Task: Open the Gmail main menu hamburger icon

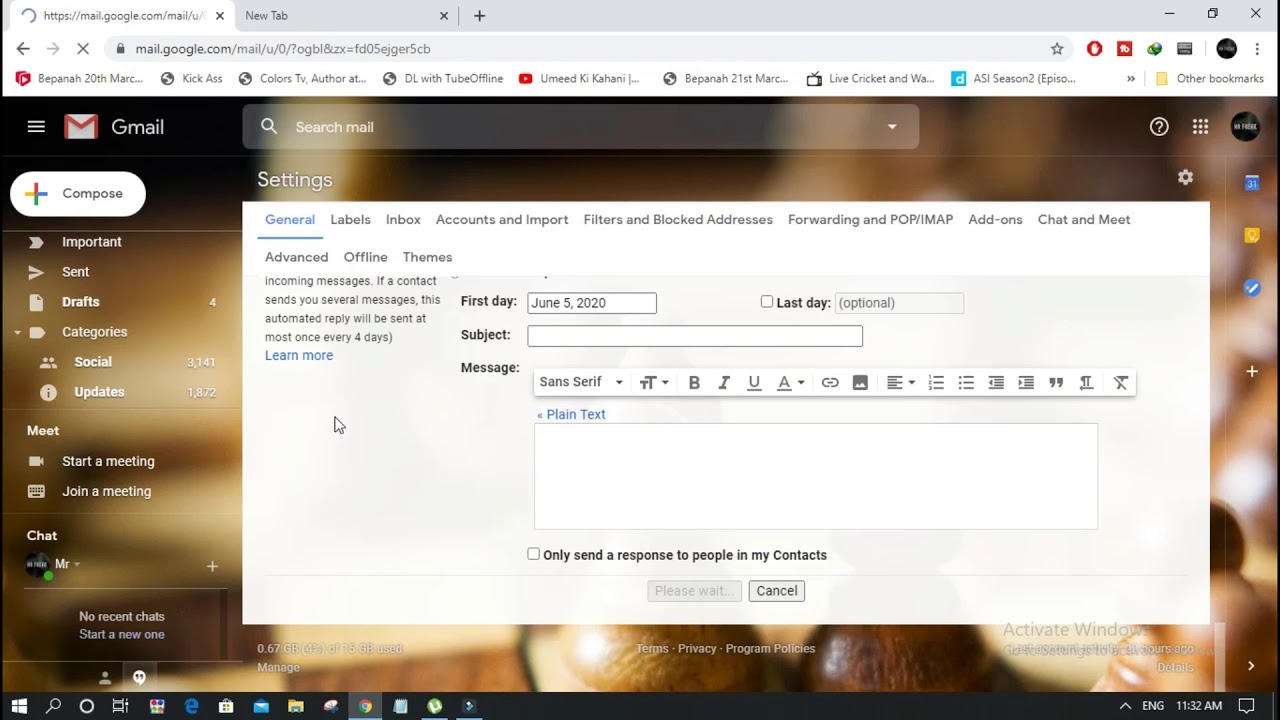Action: [36, 127]
